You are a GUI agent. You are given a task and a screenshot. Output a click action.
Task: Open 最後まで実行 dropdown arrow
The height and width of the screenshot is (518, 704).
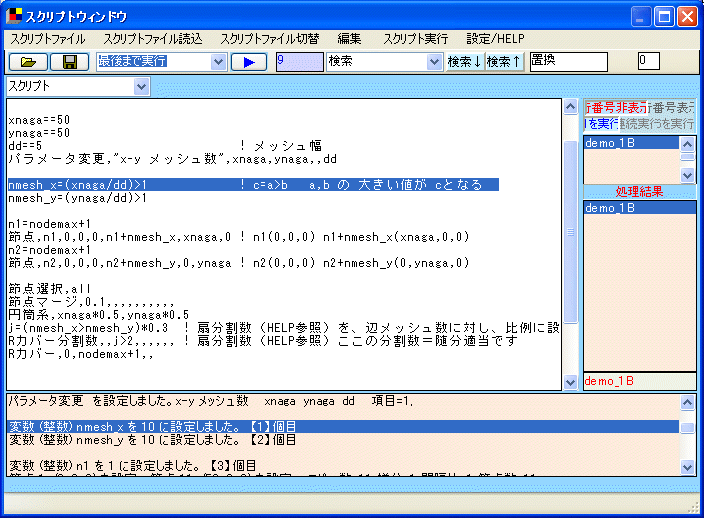click(x=218, y=61)
